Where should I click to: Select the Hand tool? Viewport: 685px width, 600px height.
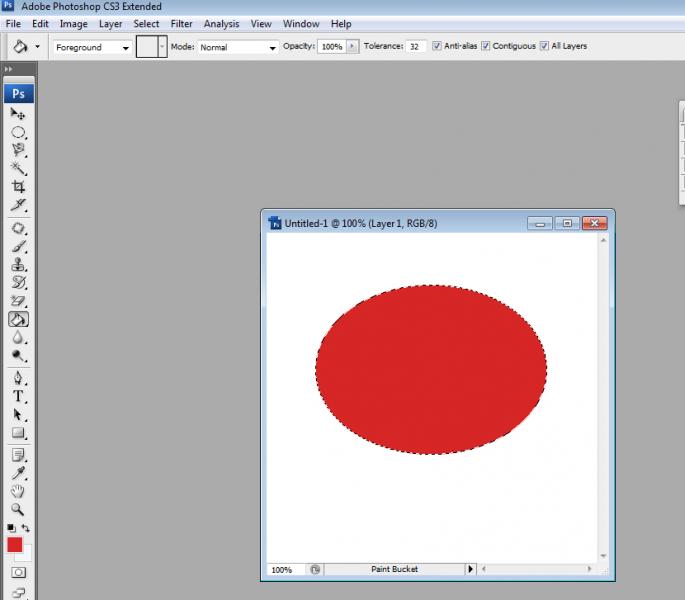(18, 491)
